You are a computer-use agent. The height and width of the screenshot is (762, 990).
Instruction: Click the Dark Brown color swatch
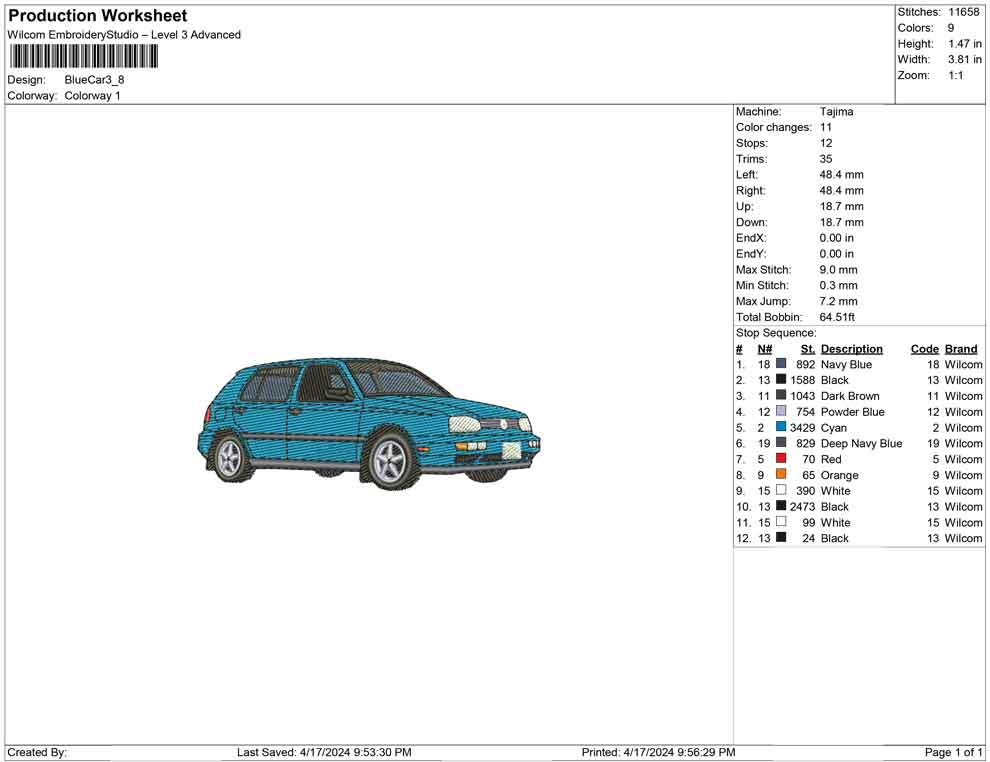(x=781, y=395)
